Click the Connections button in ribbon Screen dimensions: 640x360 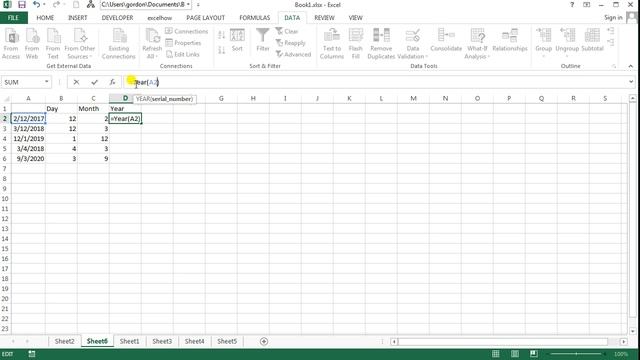[x=187, y=31]
